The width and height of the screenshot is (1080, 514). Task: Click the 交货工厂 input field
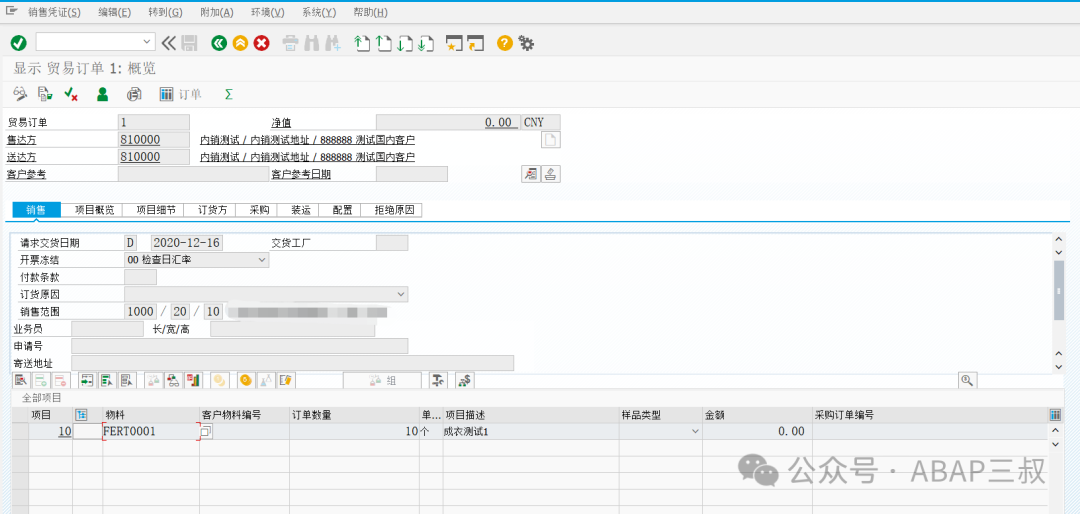(x=392, y=243)
